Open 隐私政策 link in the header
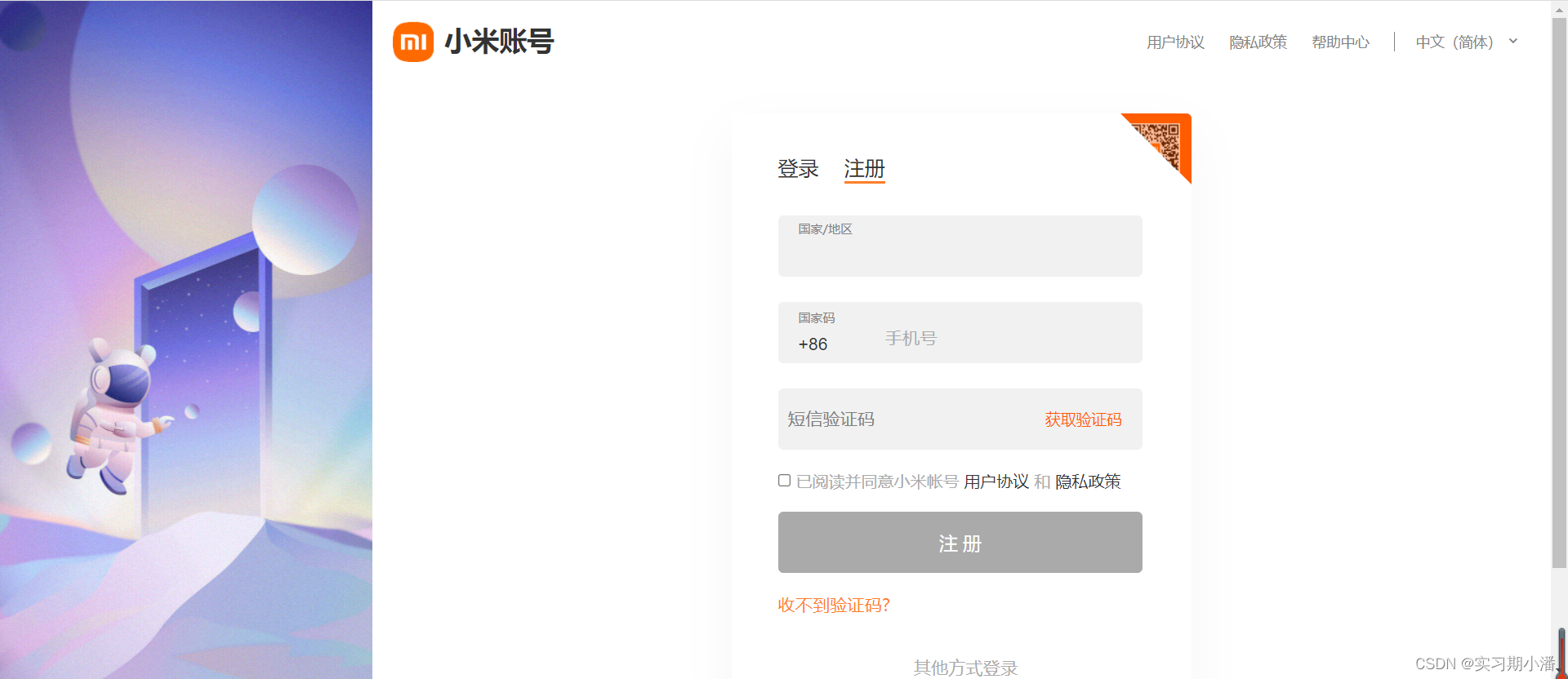Screen dimensions: 1568x679 (1258, 42)
